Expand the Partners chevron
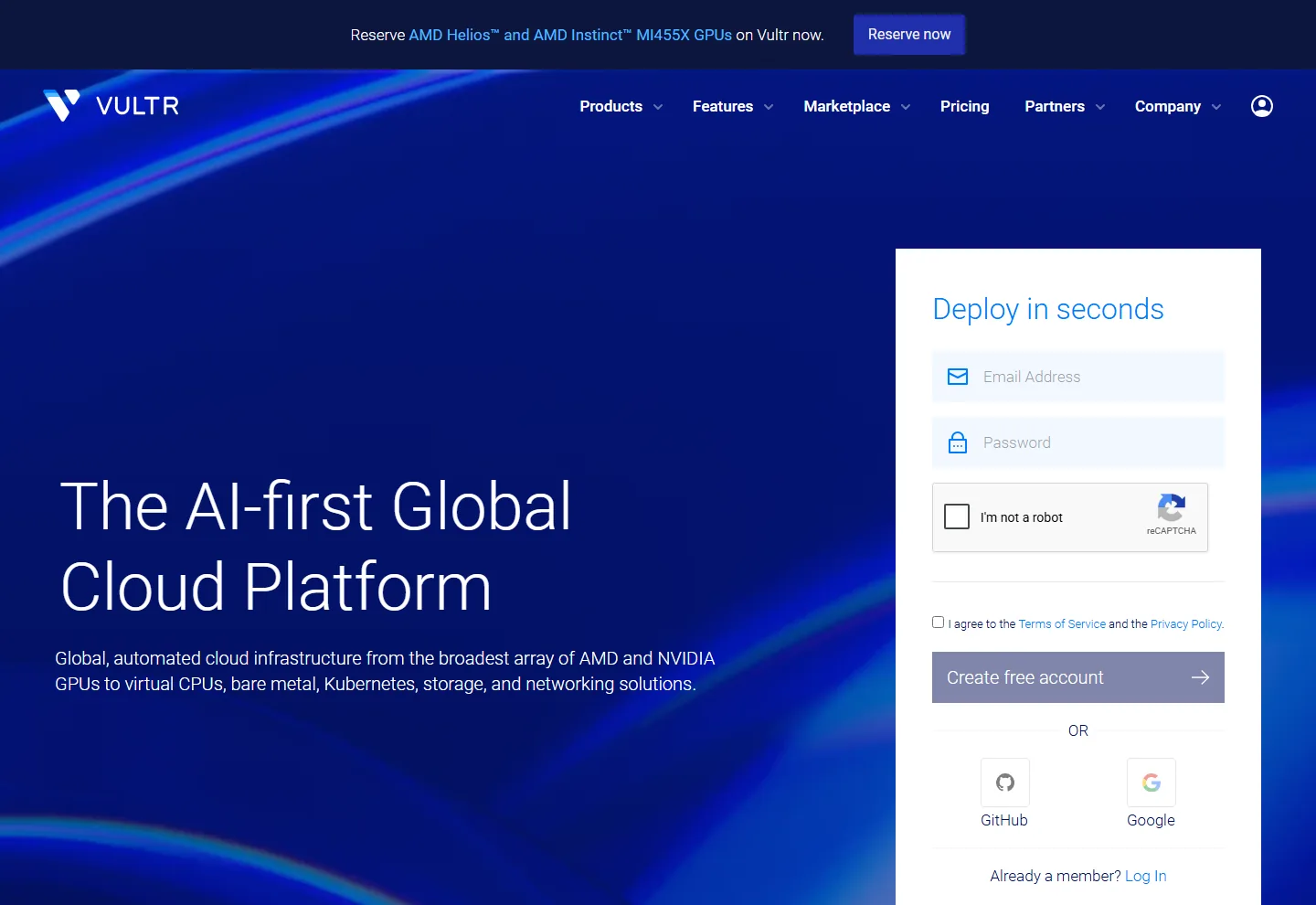 coord(1100,107)
